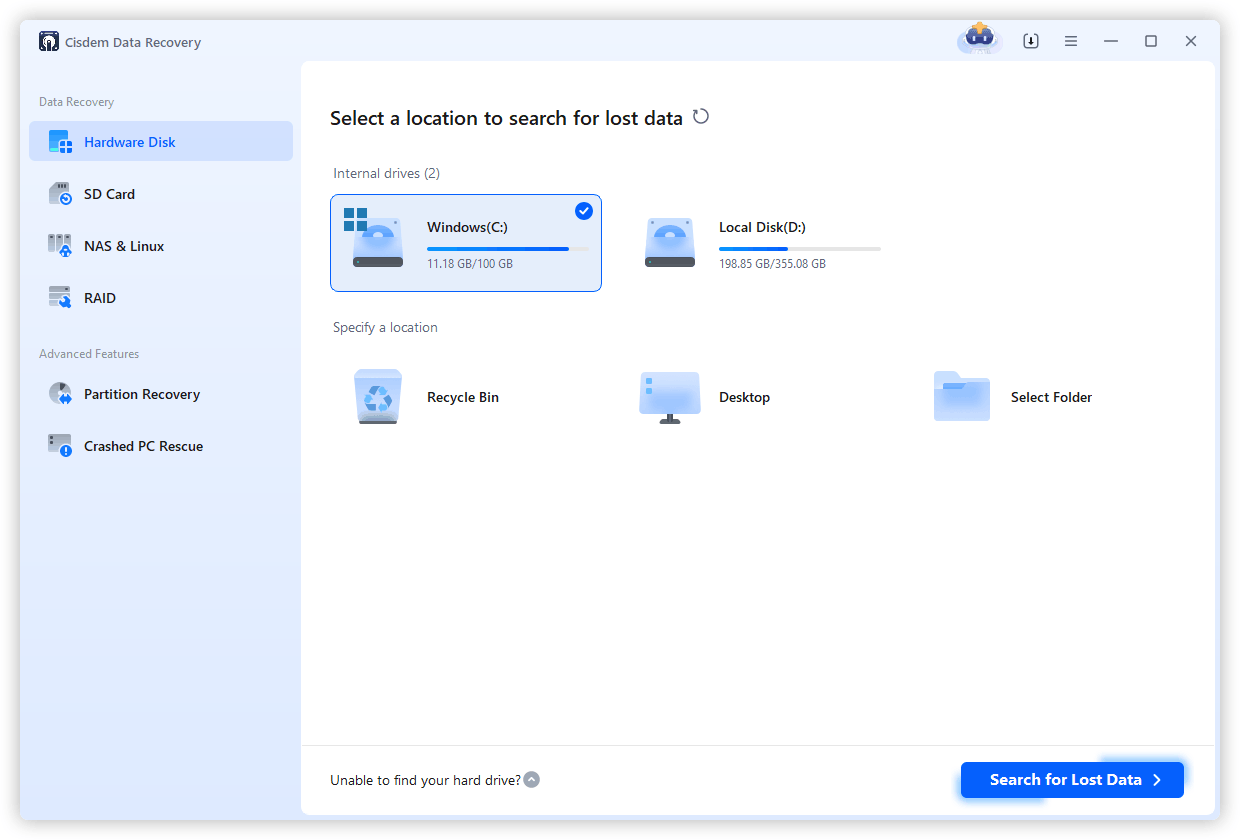Click the Unable to find your hard drive link
The height and width of the screenshot is (840, 1240).
(424, 779)
